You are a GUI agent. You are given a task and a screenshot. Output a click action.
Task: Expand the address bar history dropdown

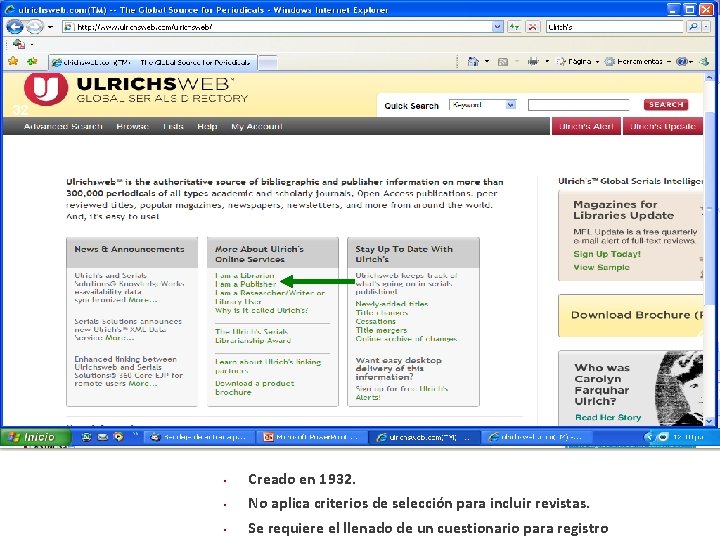click(497, 27)
